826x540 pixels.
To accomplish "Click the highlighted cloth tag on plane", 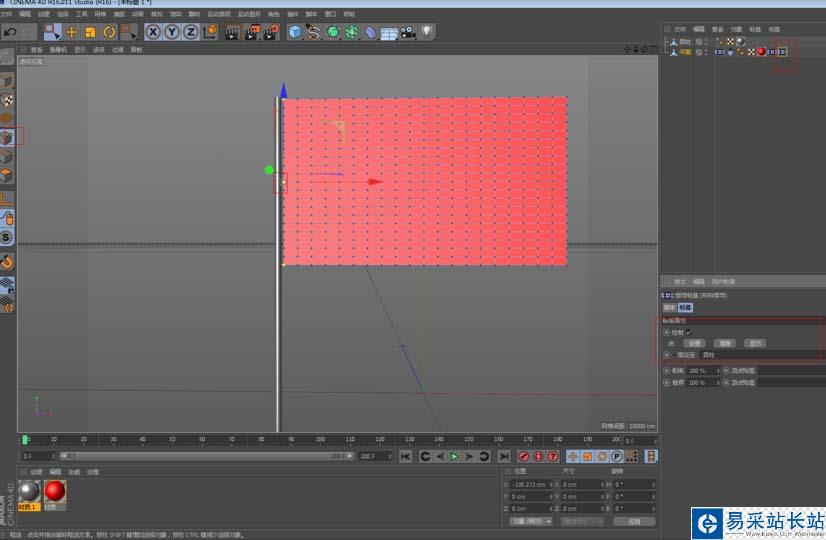I will tap(782, 52).
